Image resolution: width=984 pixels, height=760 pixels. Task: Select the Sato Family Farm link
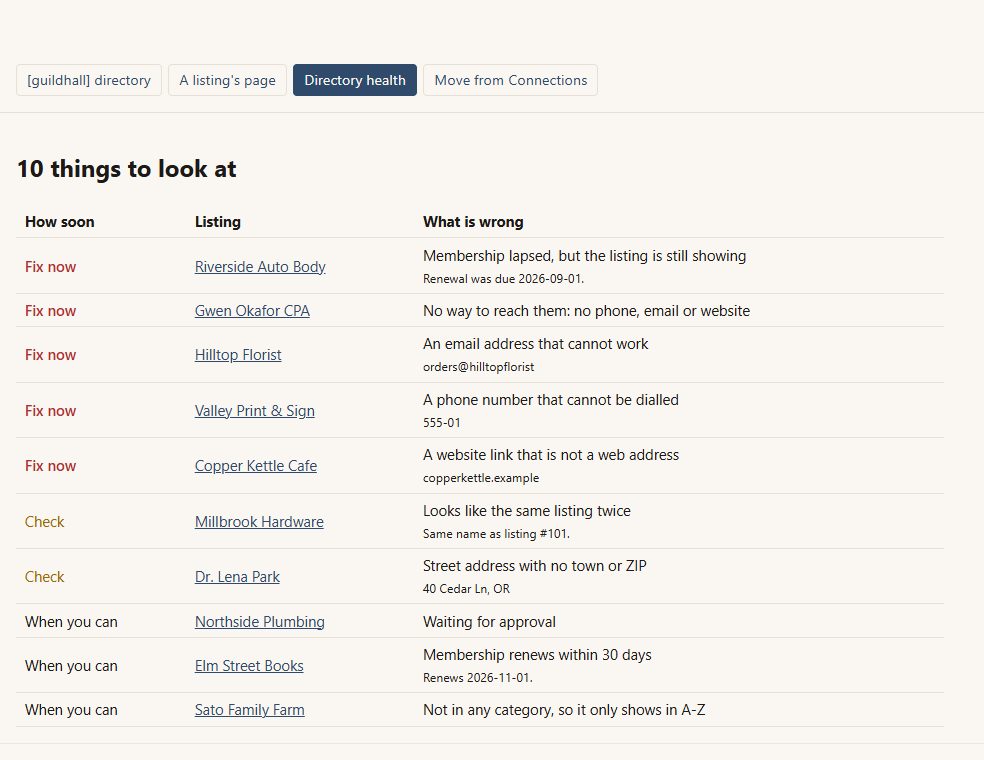[x=250, y=710]
